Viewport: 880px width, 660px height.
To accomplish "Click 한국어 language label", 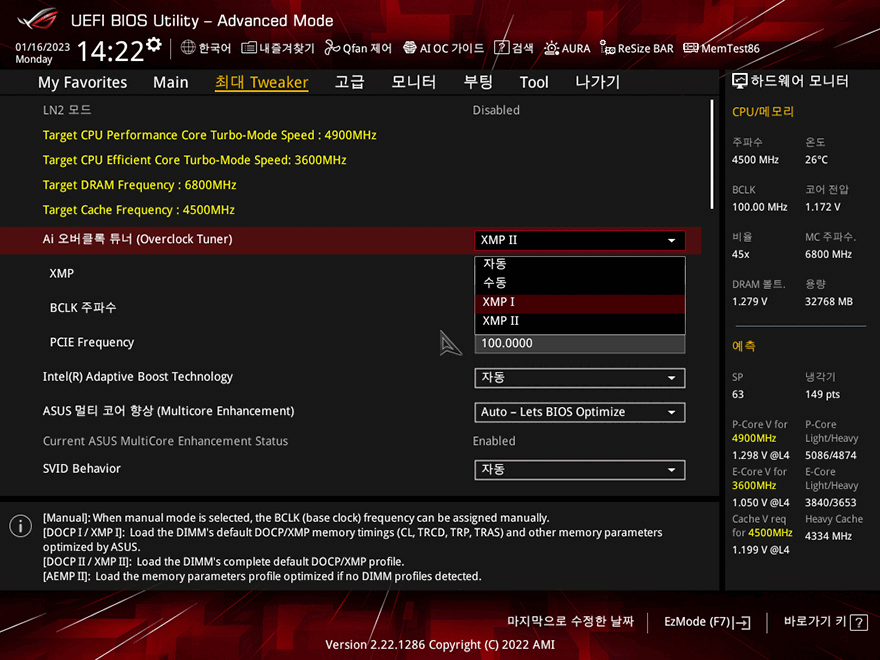I will pyautogui.click(x=215, y=48).
